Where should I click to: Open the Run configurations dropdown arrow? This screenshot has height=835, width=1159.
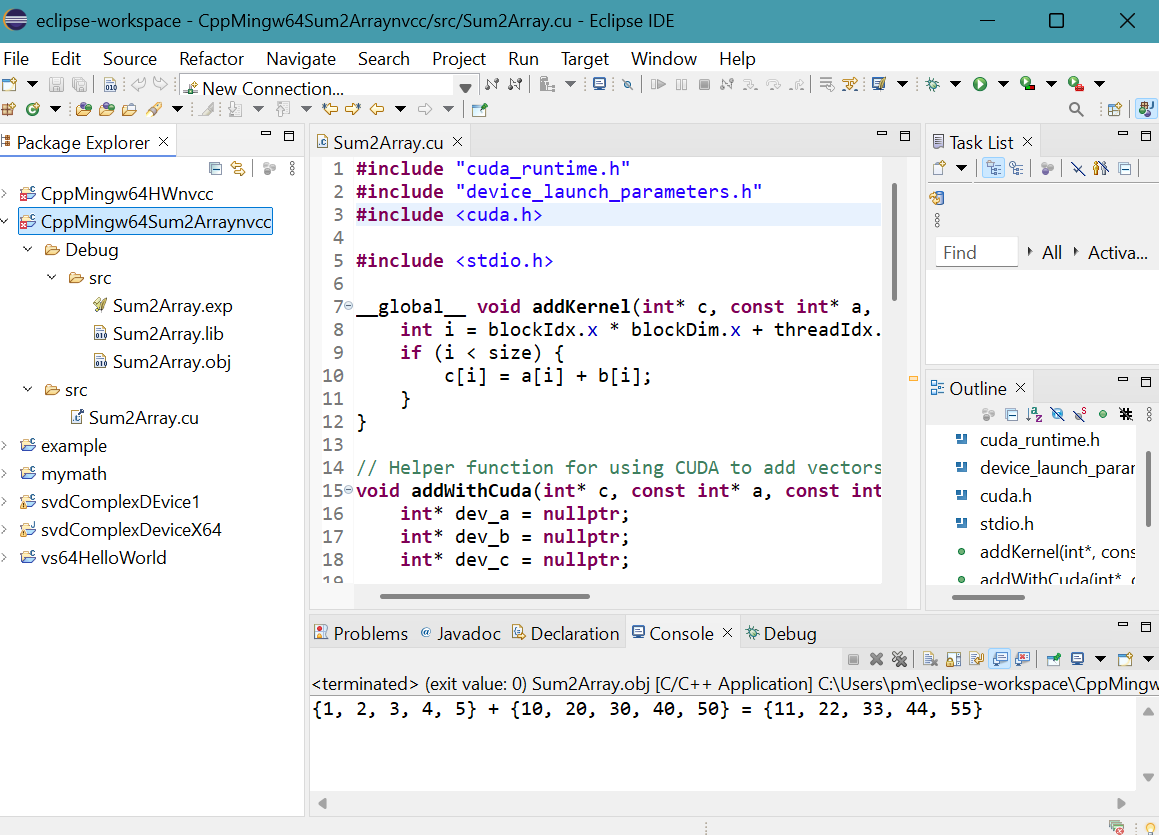1003,84
